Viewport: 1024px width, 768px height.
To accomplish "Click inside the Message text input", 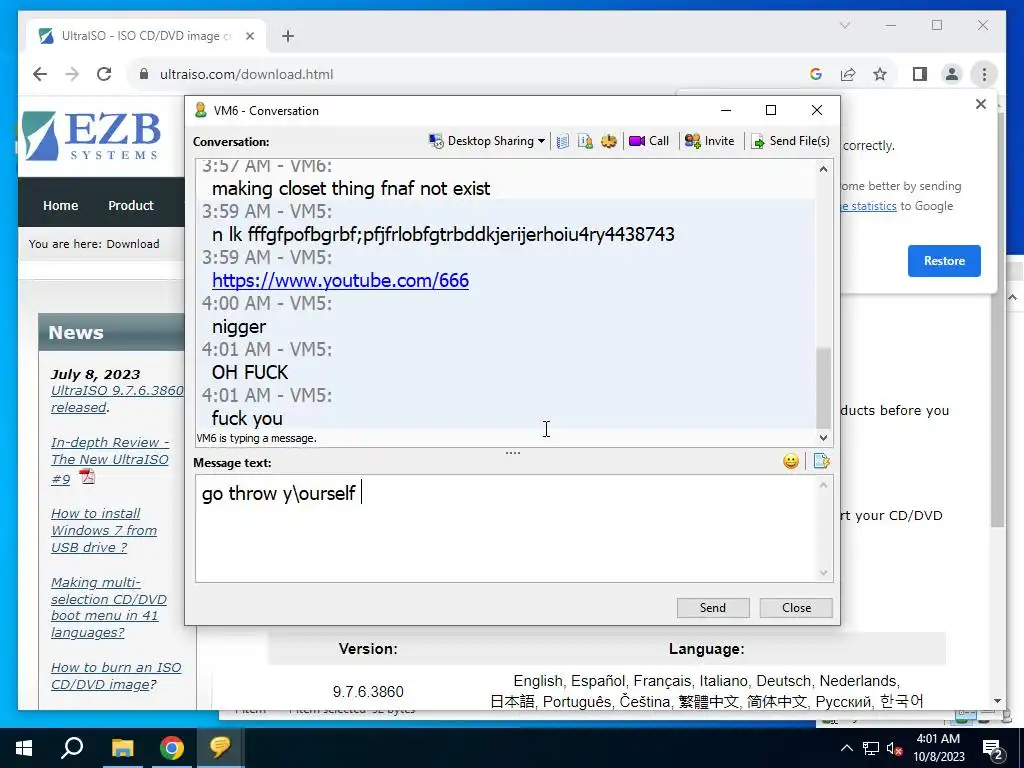I will coord(505,528).
